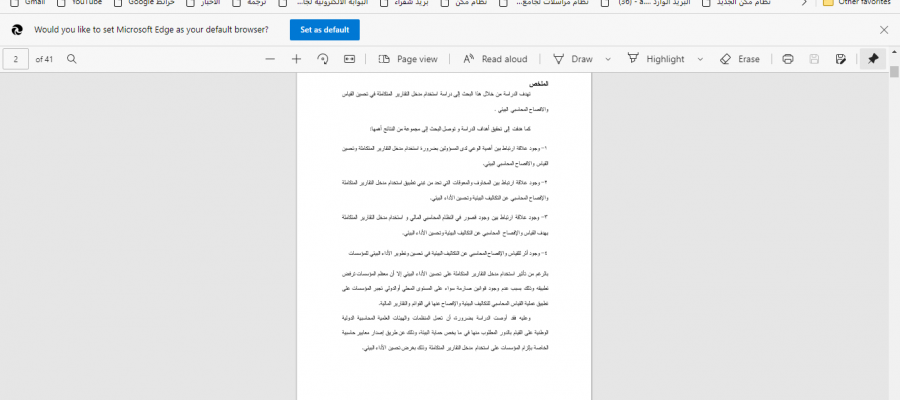Click the Save as icon
This screenshot has height=400, width=900.
pos(841,59)
